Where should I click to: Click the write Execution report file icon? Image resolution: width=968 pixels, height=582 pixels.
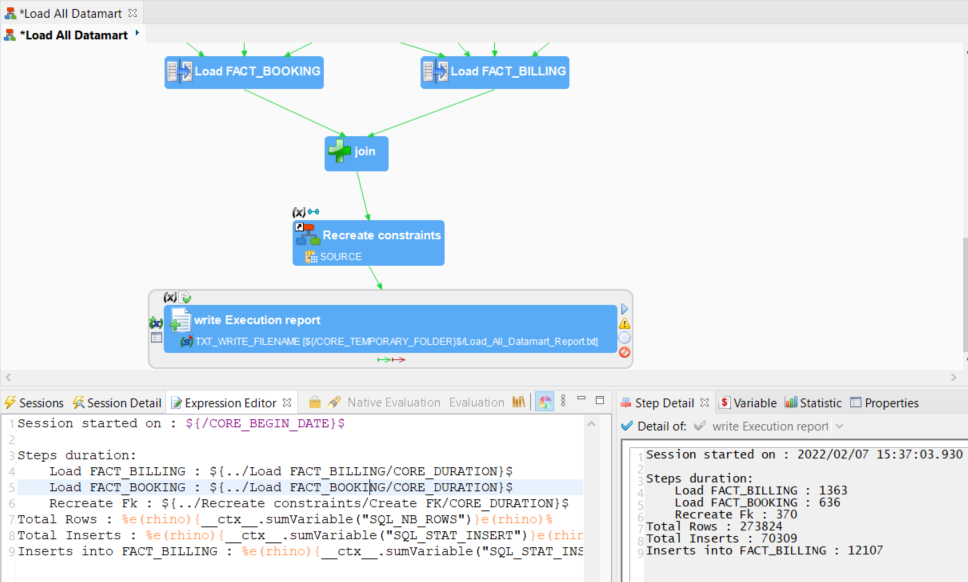click(180, 319)
